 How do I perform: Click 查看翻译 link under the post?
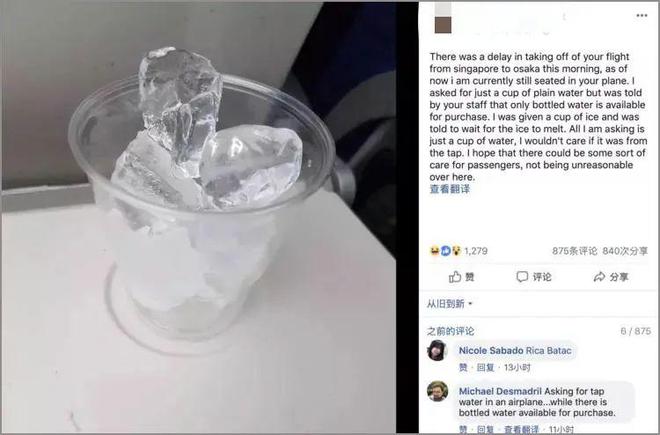pos(450,189)
